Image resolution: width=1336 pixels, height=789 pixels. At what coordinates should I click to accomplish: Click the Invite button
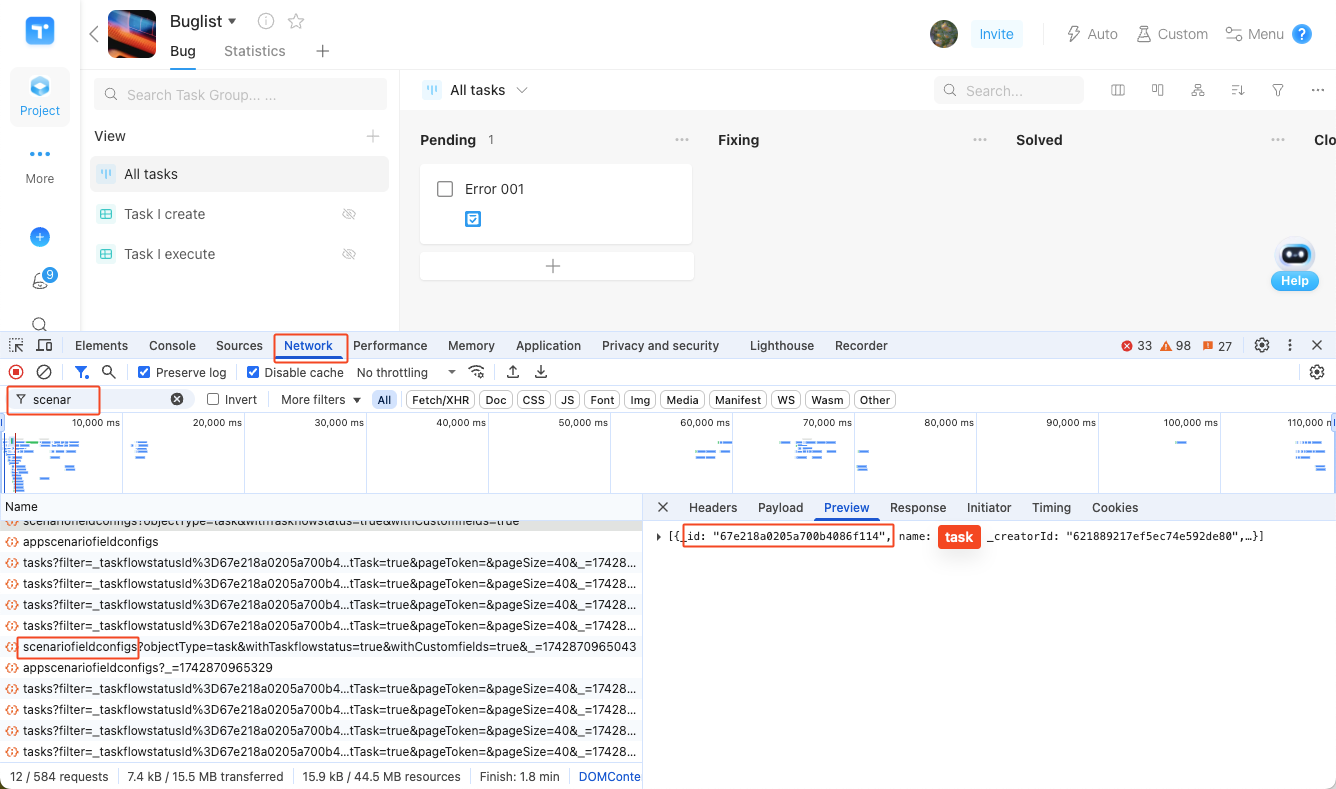click(x=996, y=34)
